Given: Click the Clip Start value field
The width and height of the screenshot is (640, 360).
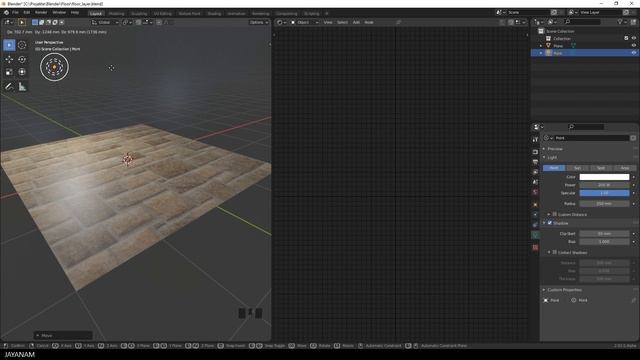Looking at the screenshot, I should point(604,234).
